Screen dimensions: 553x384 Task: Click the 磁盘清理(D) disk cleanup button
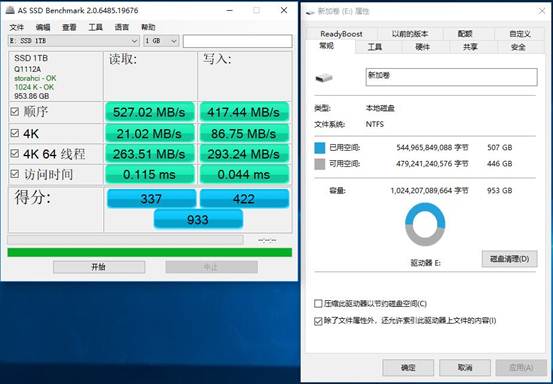pos(509,259)
